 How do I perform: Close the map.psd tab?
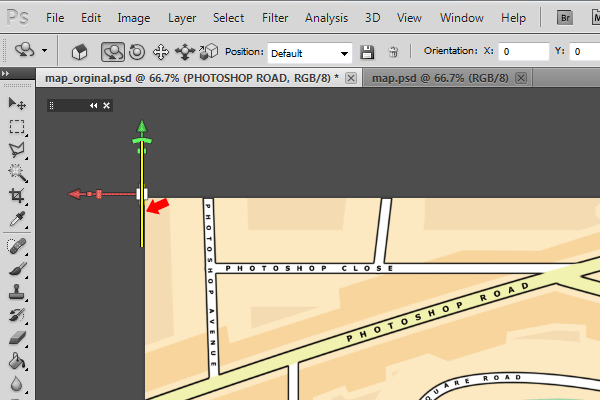pyautogui.click(x=521, y=78)
